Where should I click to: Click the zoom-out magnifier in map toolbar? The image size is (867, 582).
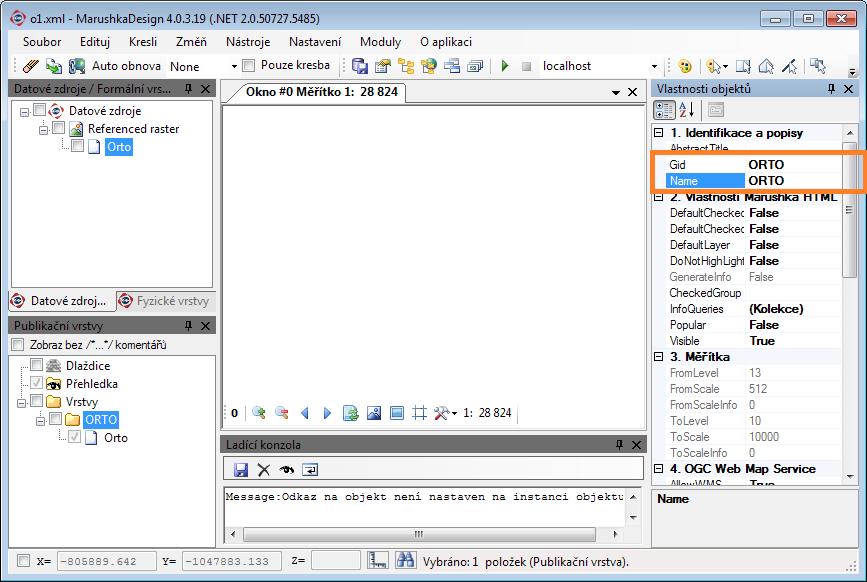pos(281,413)
